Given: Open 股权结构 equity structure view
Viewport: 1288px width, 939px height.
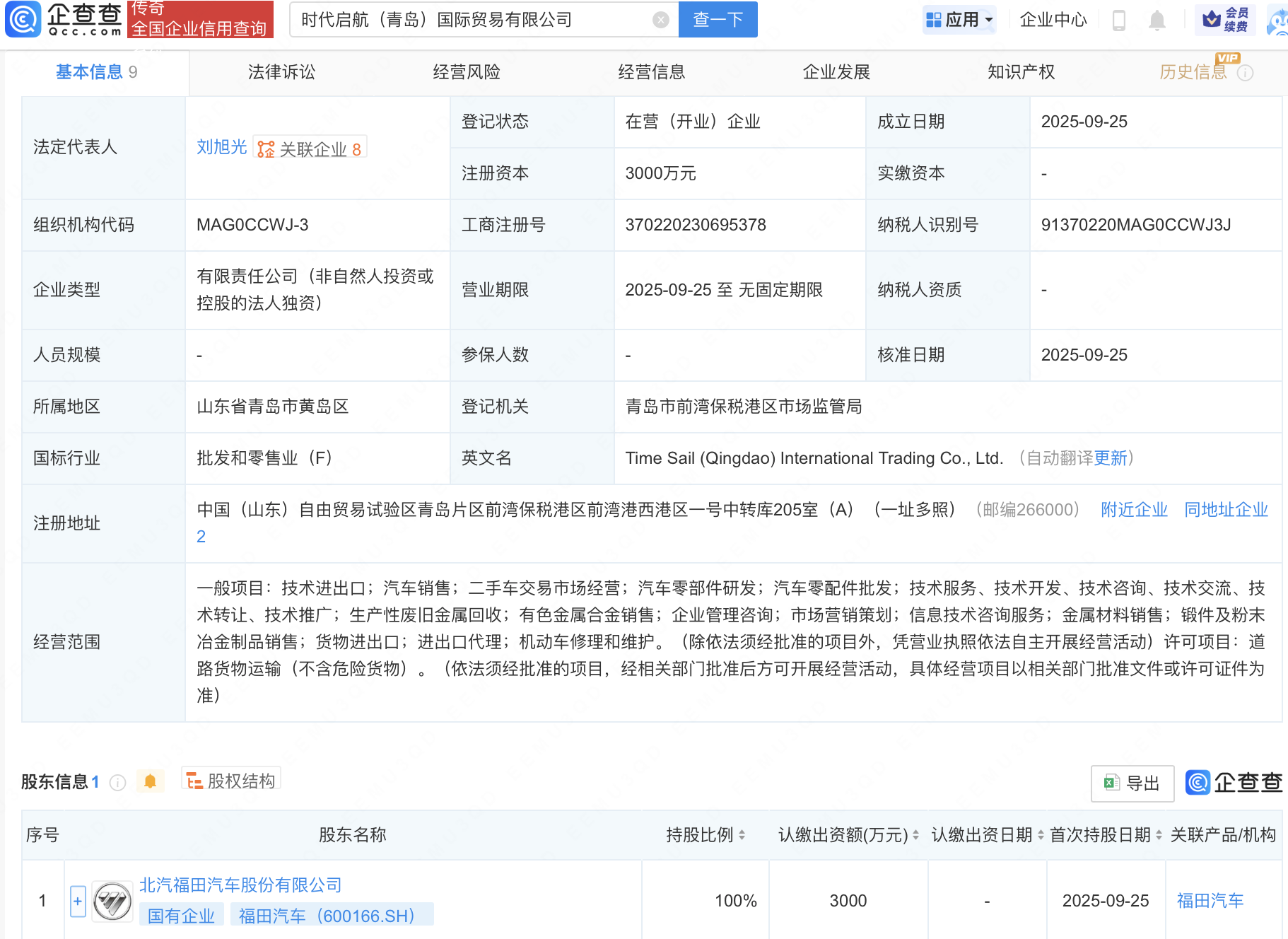Looking at the screenshot, I should point(231,781).
